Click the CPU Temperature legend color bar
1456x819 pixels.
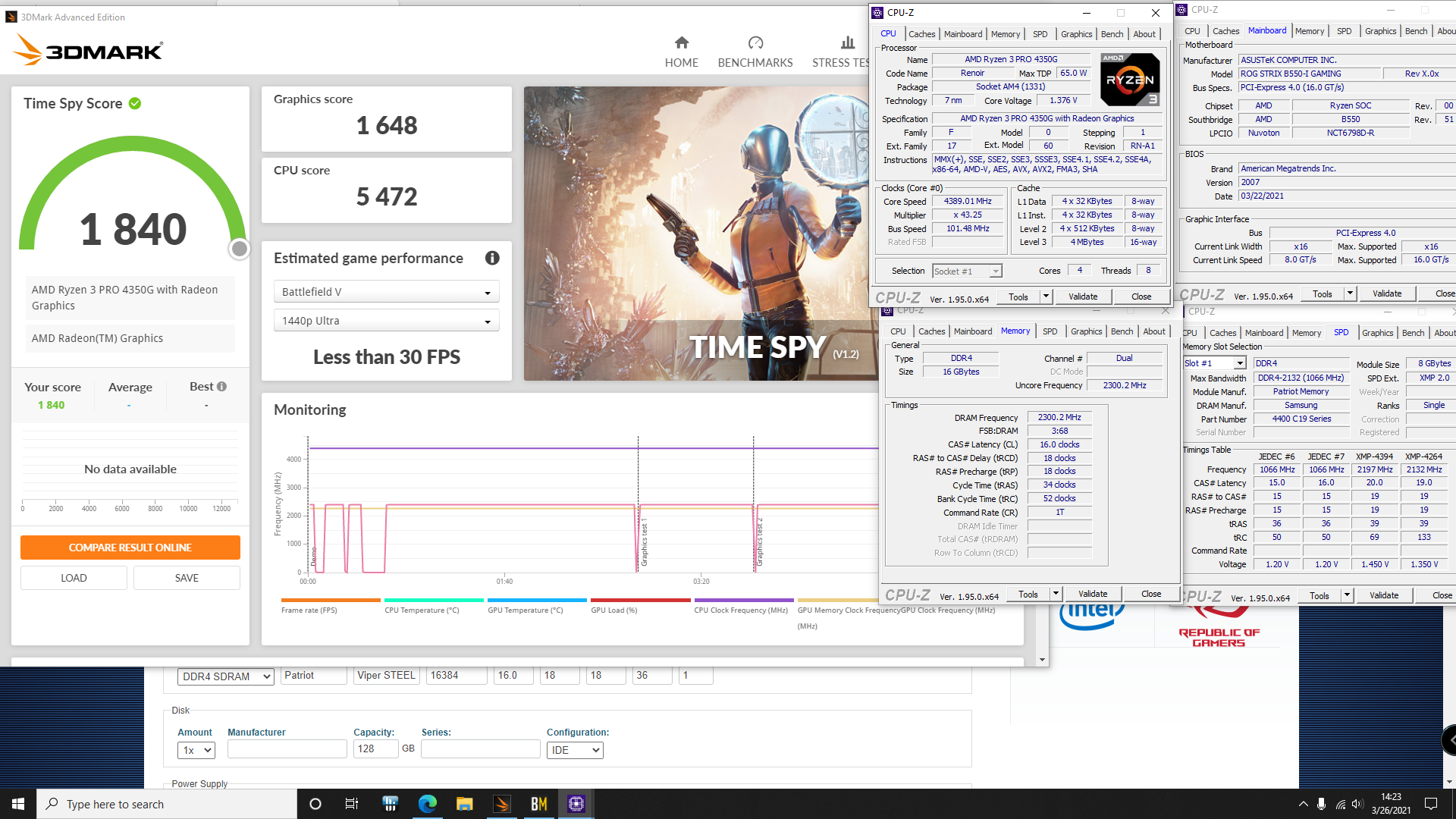[x=434, y=600]
